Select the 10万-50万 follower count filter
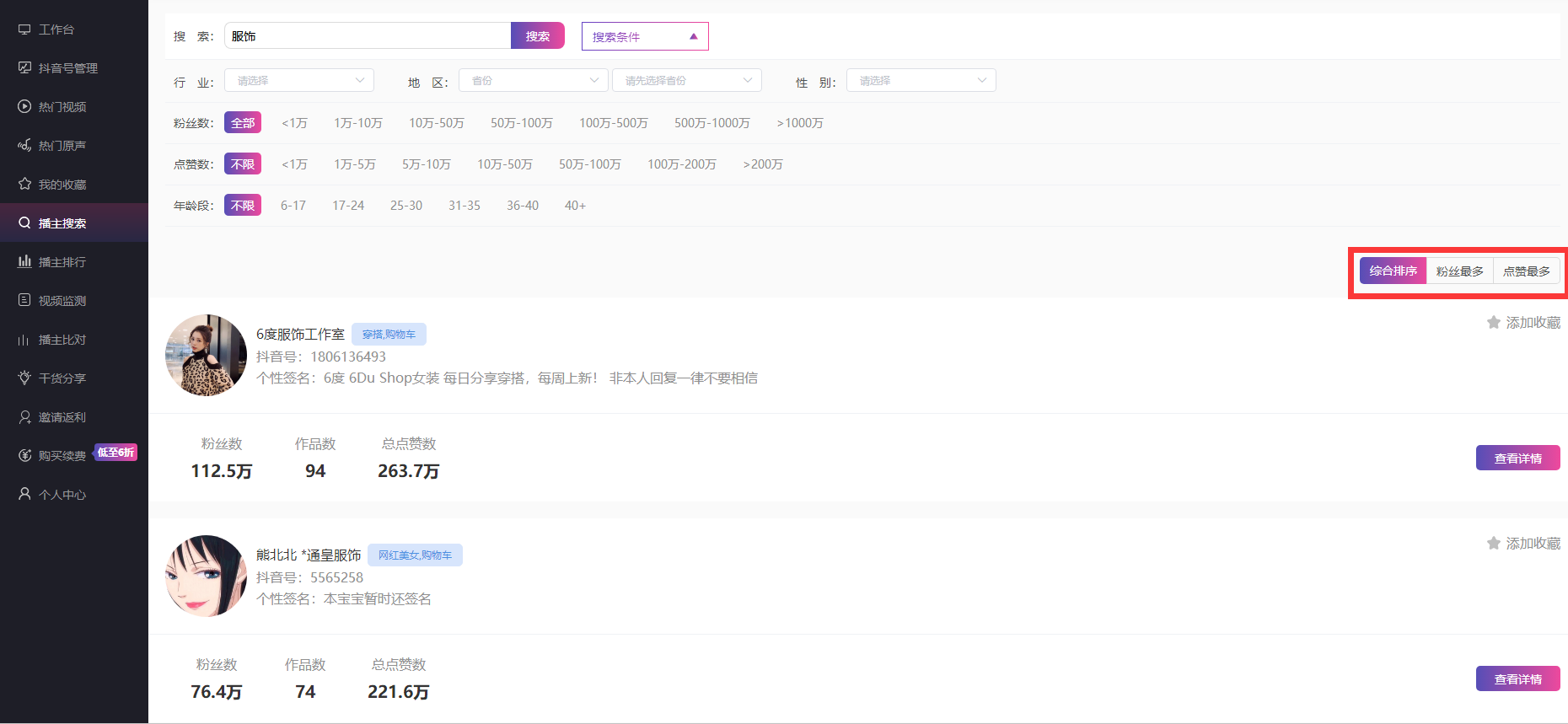Viewport: 1568px width, 724px height. point(436,123)
